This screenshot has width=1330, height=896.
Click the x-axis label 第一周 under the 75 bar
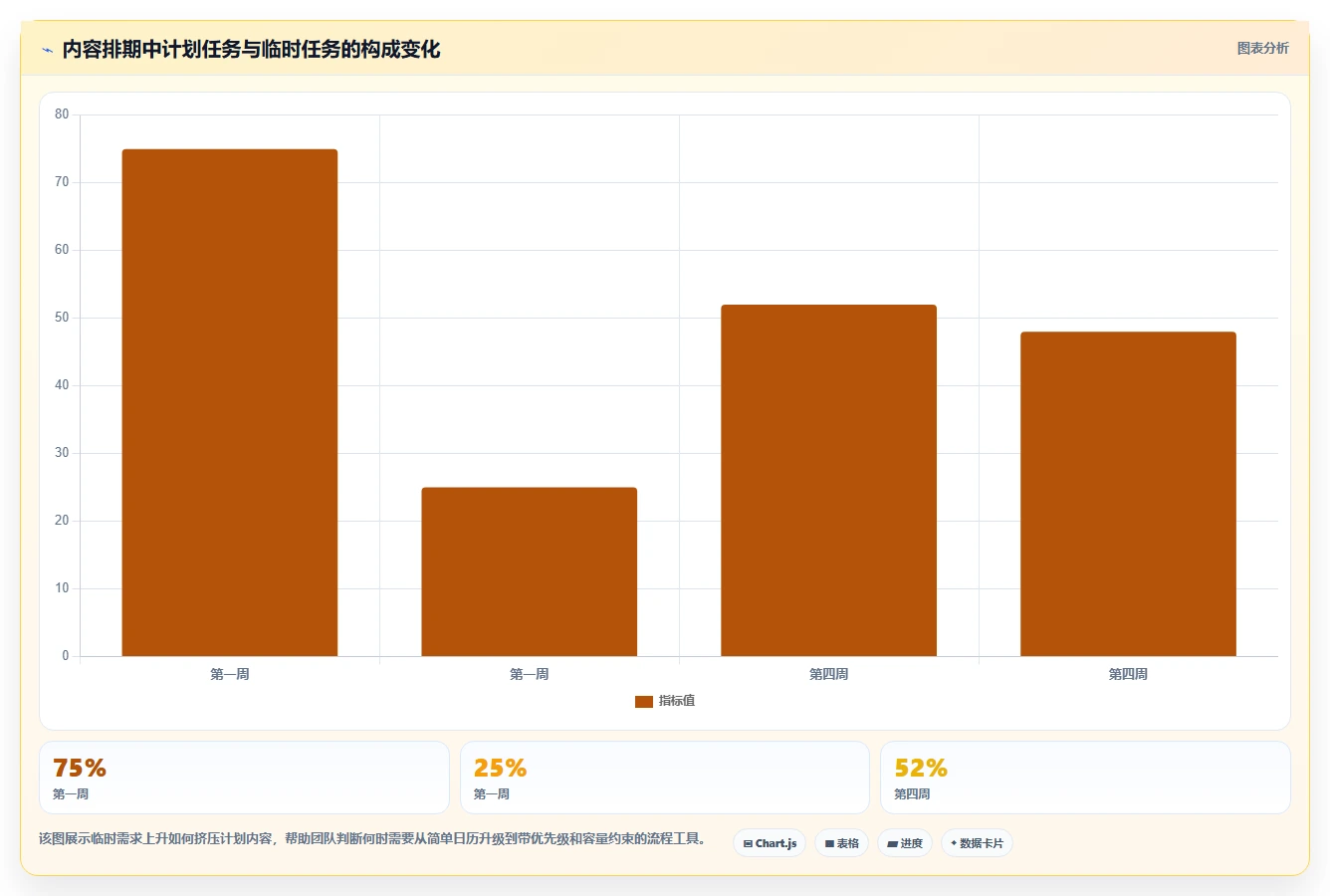pos(230,675)
